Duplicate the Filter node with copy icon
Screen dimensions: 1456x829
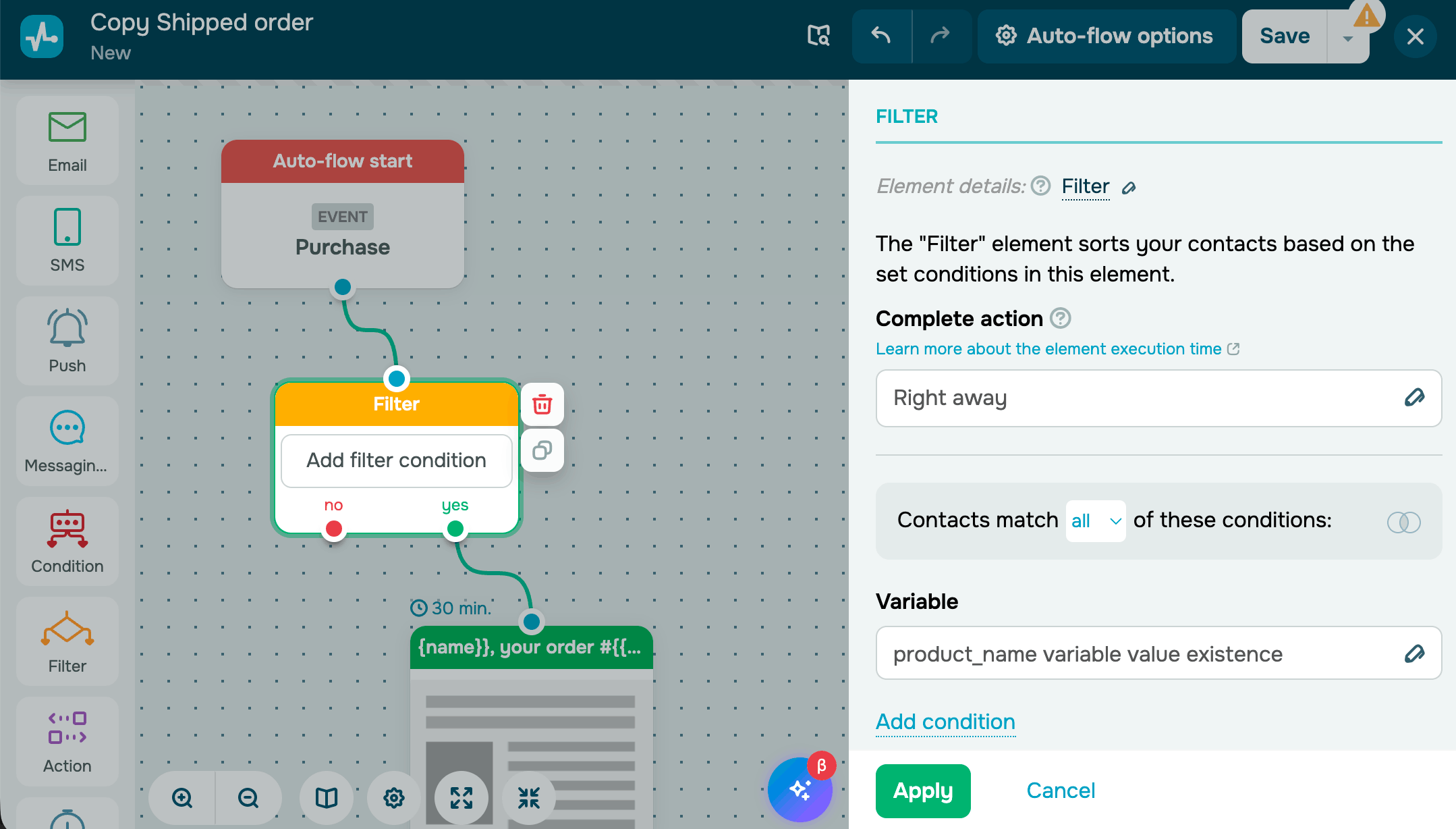[x=542, y=450]
